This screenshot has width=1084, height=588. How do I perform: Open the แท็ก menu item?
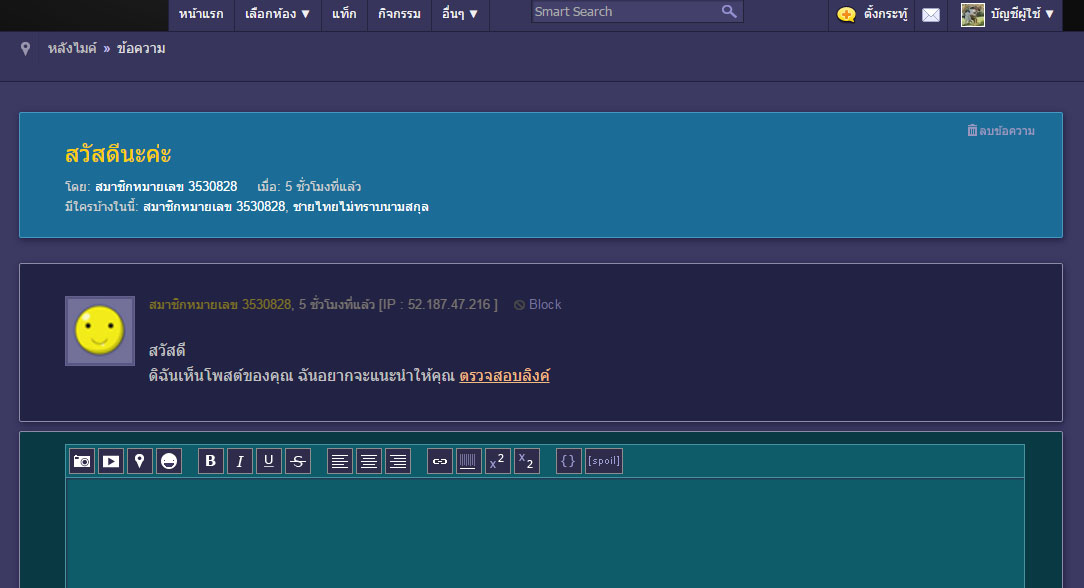click(x=344, y=14)
